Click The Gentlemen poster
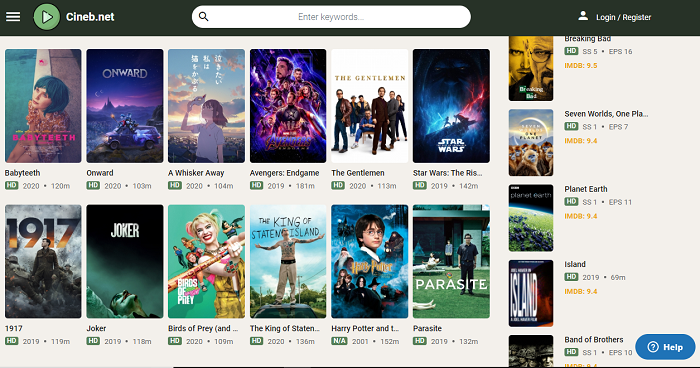Screen dimensions: 700x368 click(370, 106)
